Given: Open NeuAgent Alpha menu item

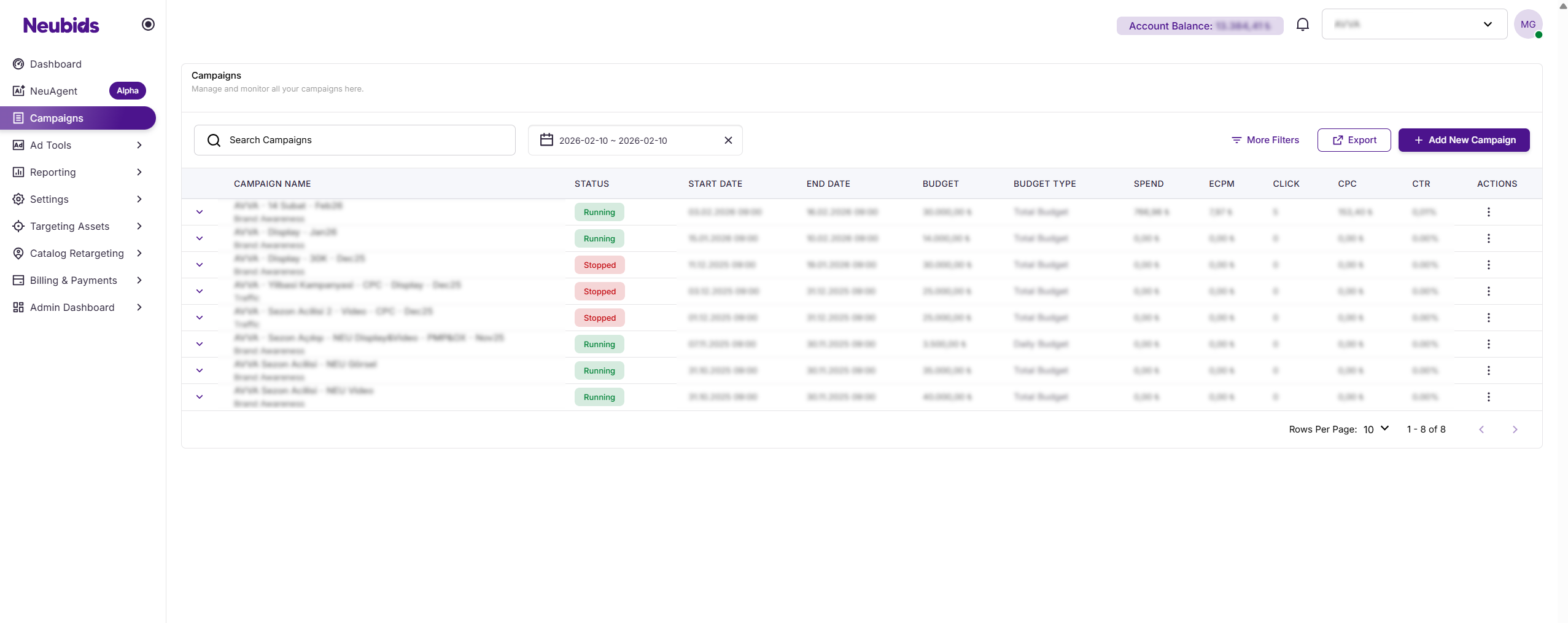Looking at the screenshot, I should pos(54,91).
